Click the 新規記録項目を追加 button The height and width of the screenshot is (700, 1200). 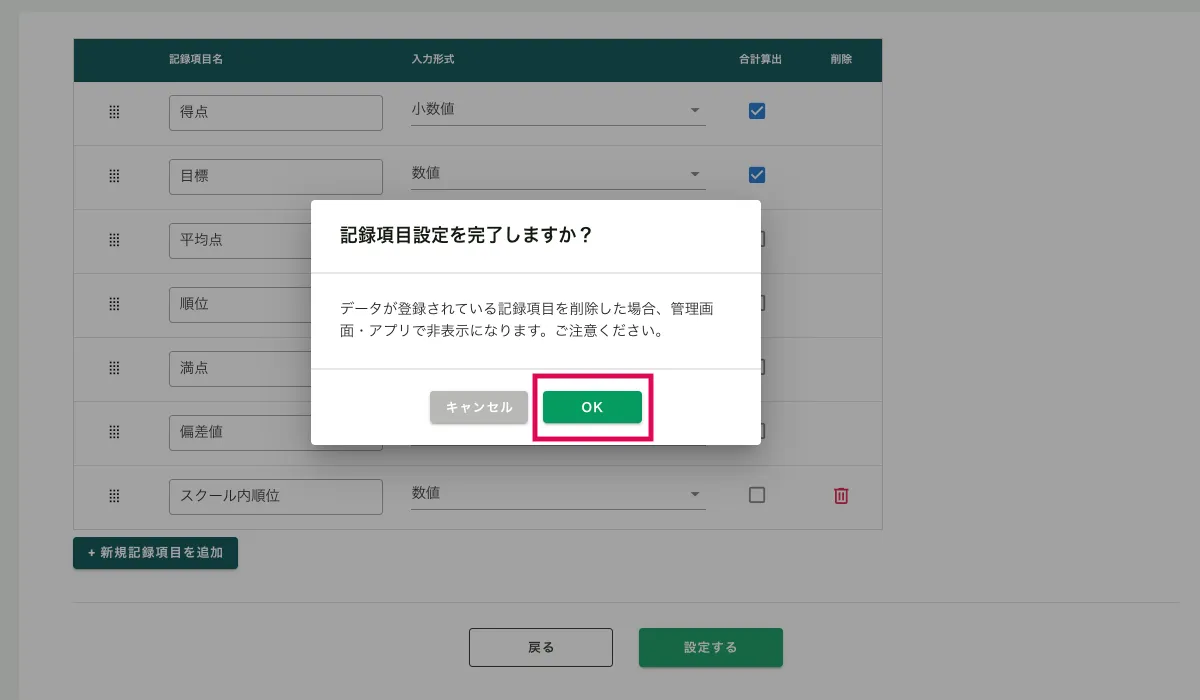pyautogui.click(x=155, y=553)
